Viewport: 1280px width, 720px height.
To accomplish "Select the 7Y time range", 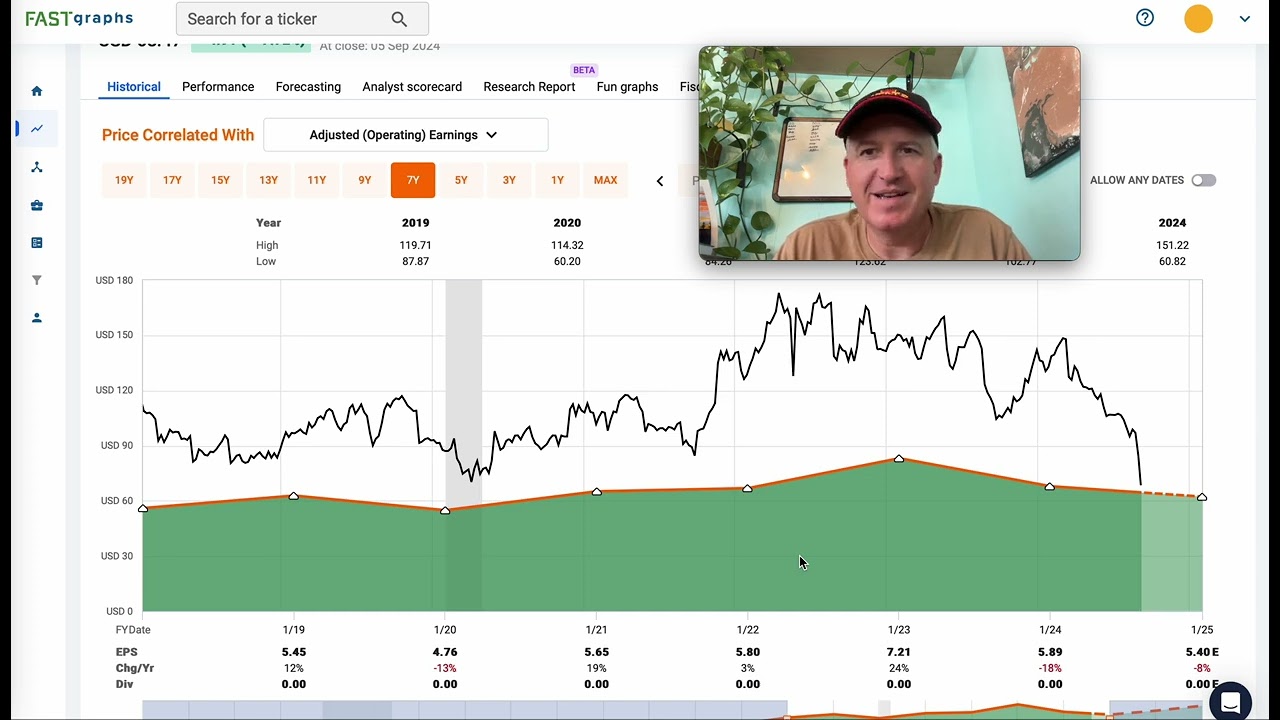I will coord(413,180).
